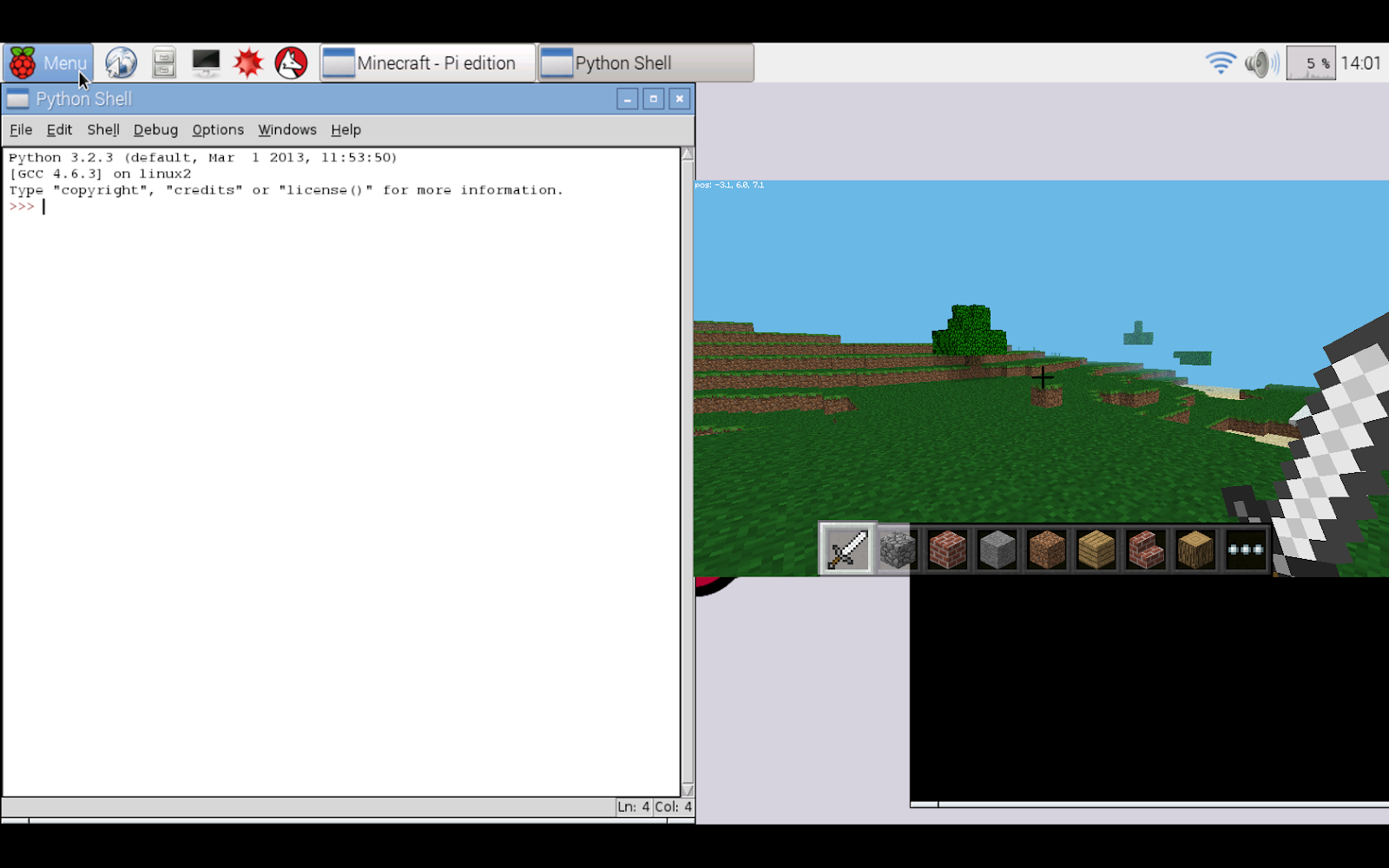
Task: Click the Python Shell scrollbar down arrow
Action: [688, 790]
